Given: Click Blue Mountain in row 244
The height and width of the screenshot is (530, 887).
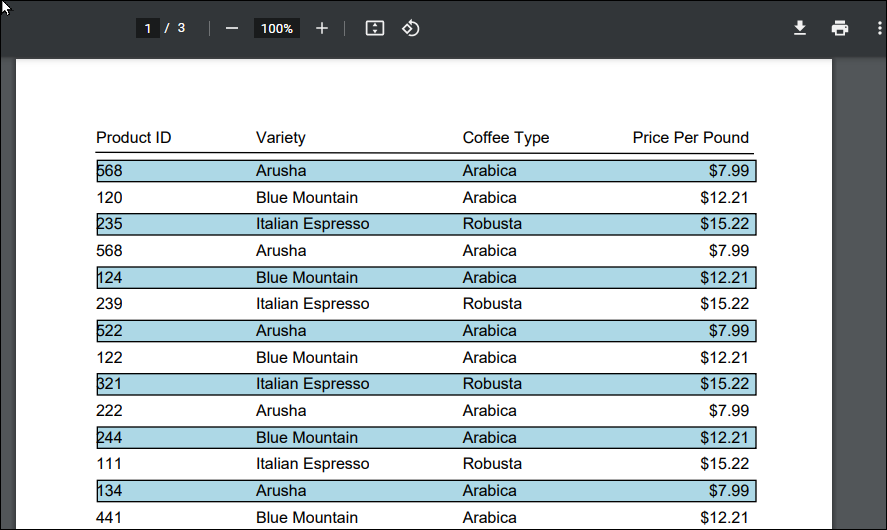Looking at the screenshot, I should [306, 438].
